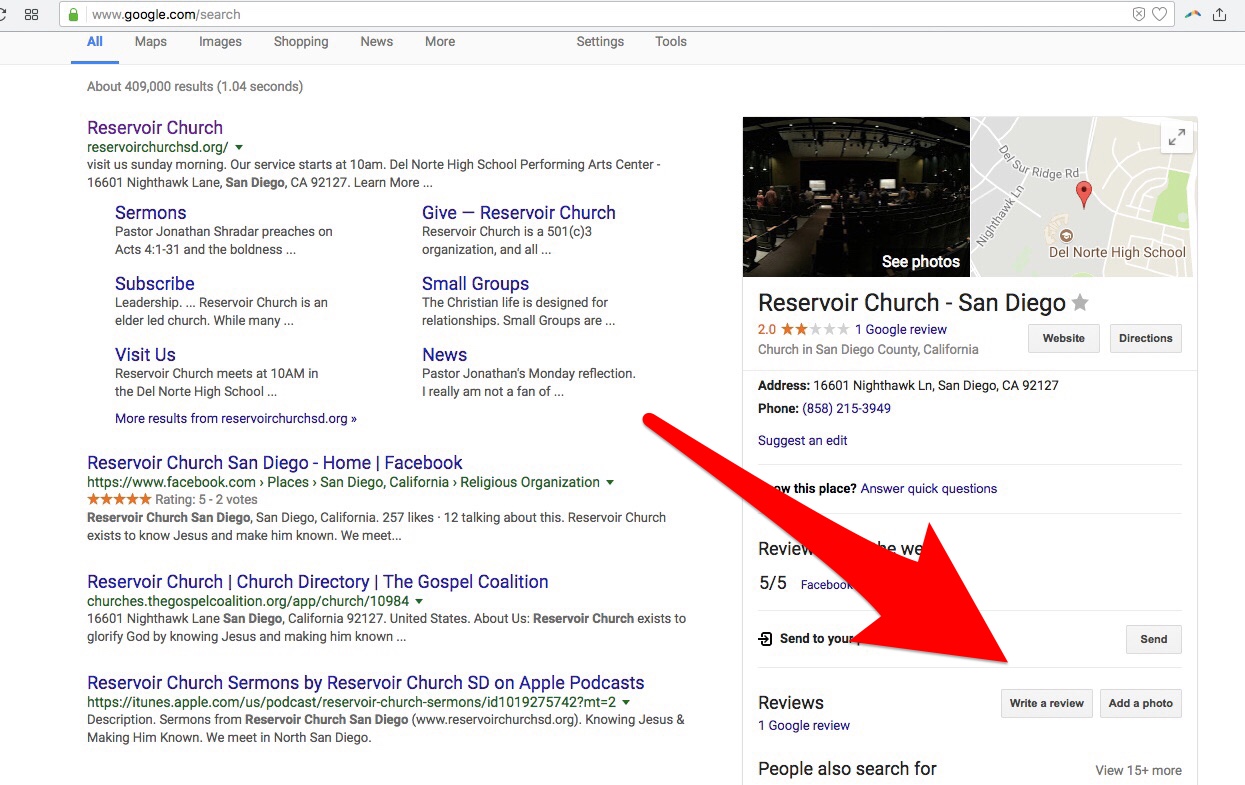Click the Del Norte High School map icon
Image resolution: width=1245 pixels, height=785 pixels.
coord(1066,236)
